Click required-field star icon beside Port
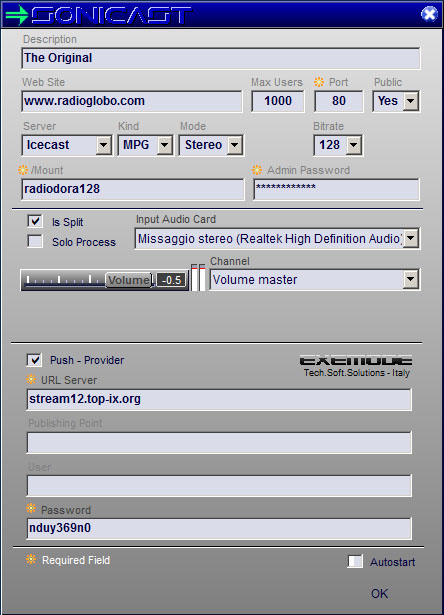The image size is (444, 615). pos(319,82)
